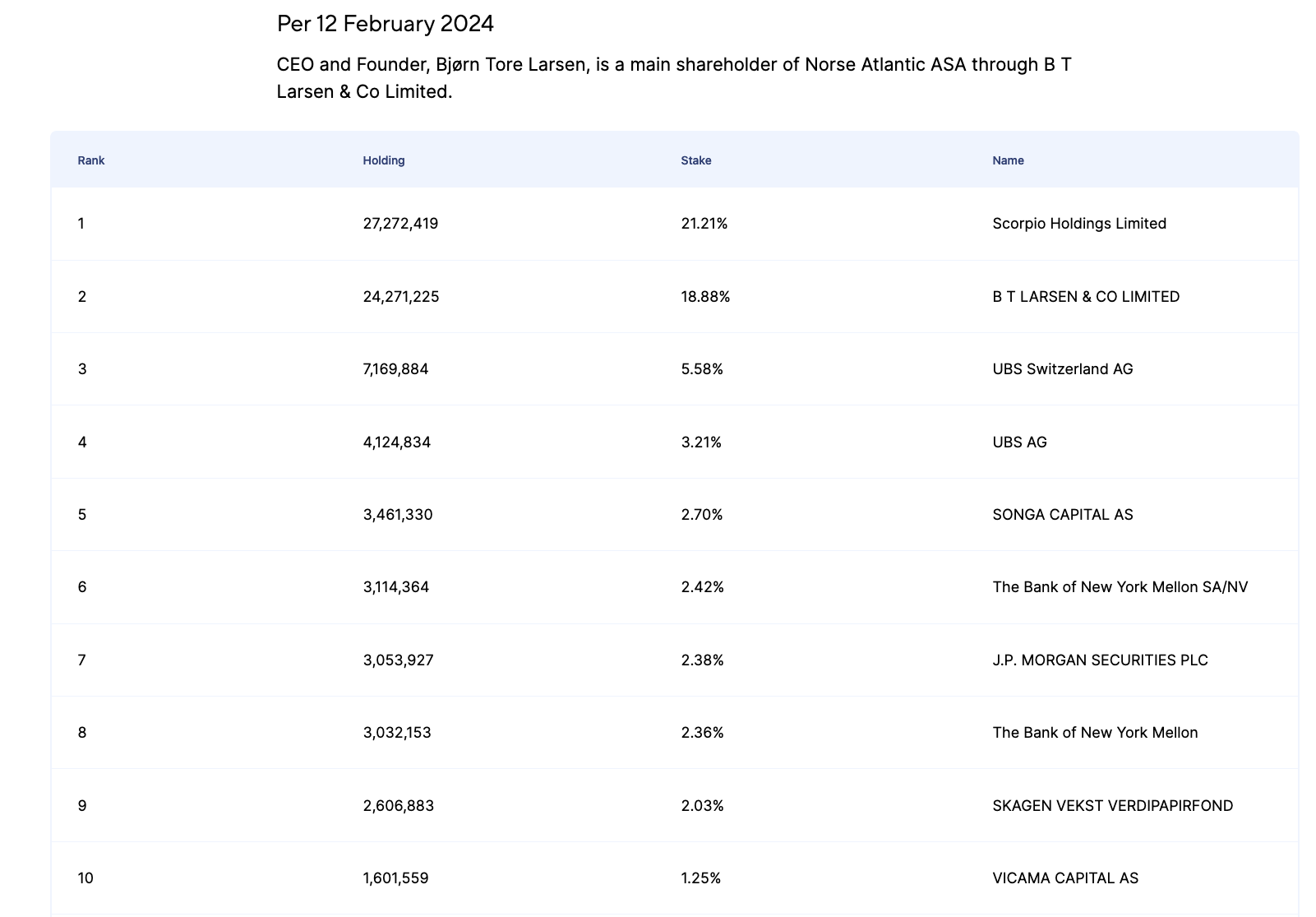Click the "Per 12 February 2024" heading

pos(386,24)
